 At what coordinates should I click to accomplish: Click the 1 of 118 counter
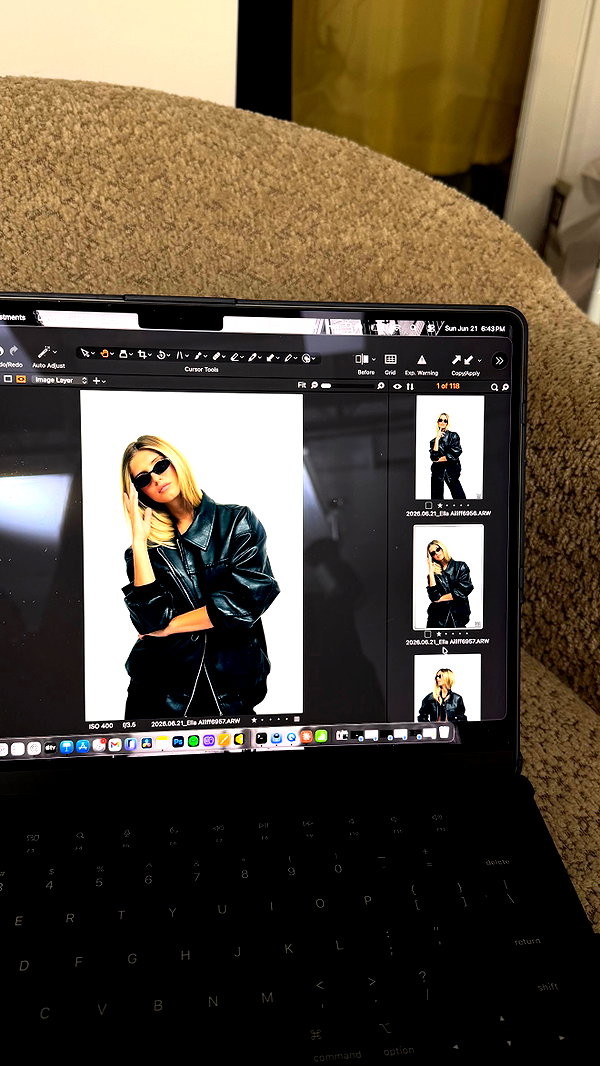point(448,386)
